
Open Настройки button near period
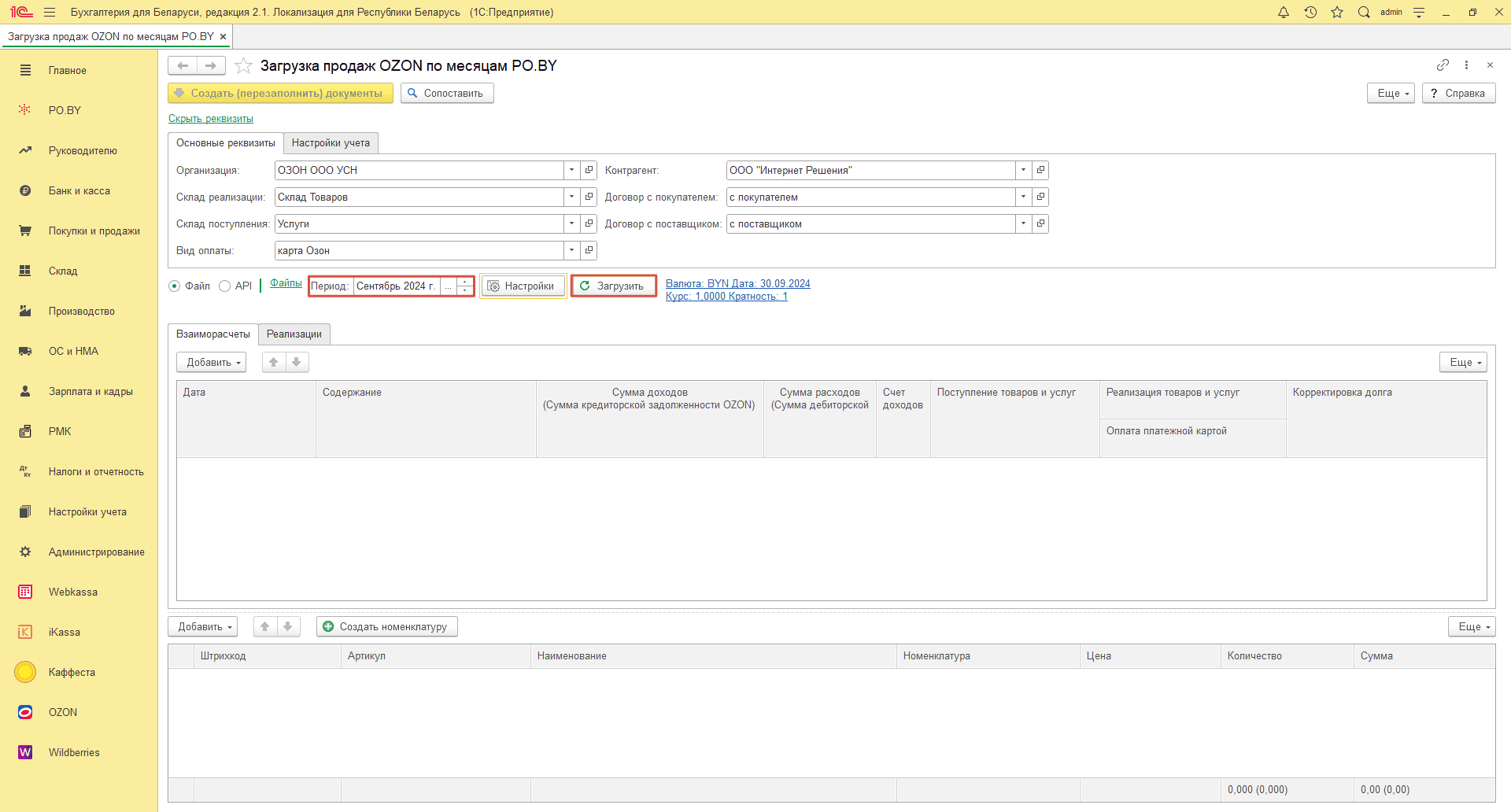coord(523,286)
